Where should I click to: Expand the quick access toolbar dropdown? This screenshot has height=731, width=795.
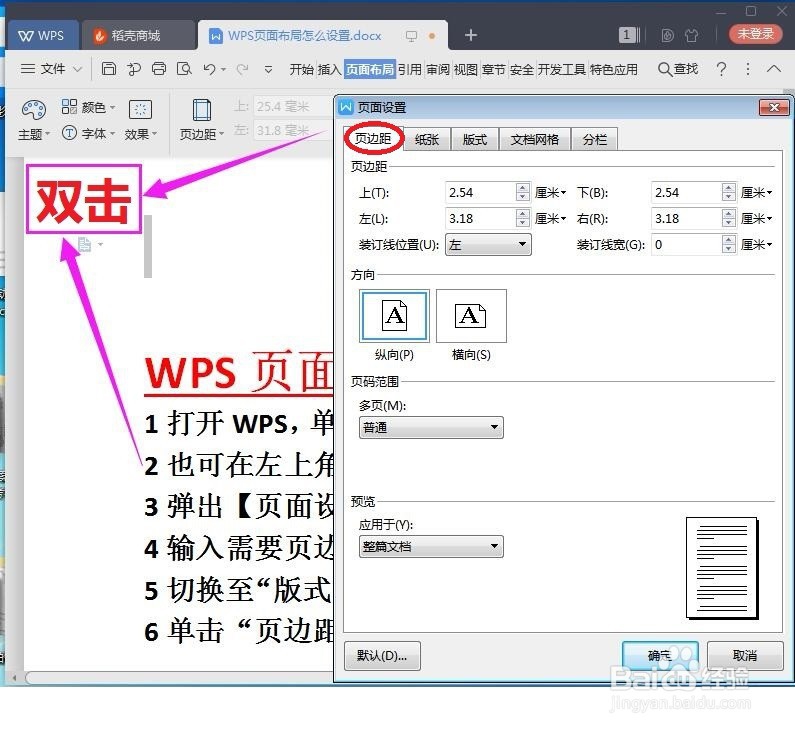click(268, 69)
